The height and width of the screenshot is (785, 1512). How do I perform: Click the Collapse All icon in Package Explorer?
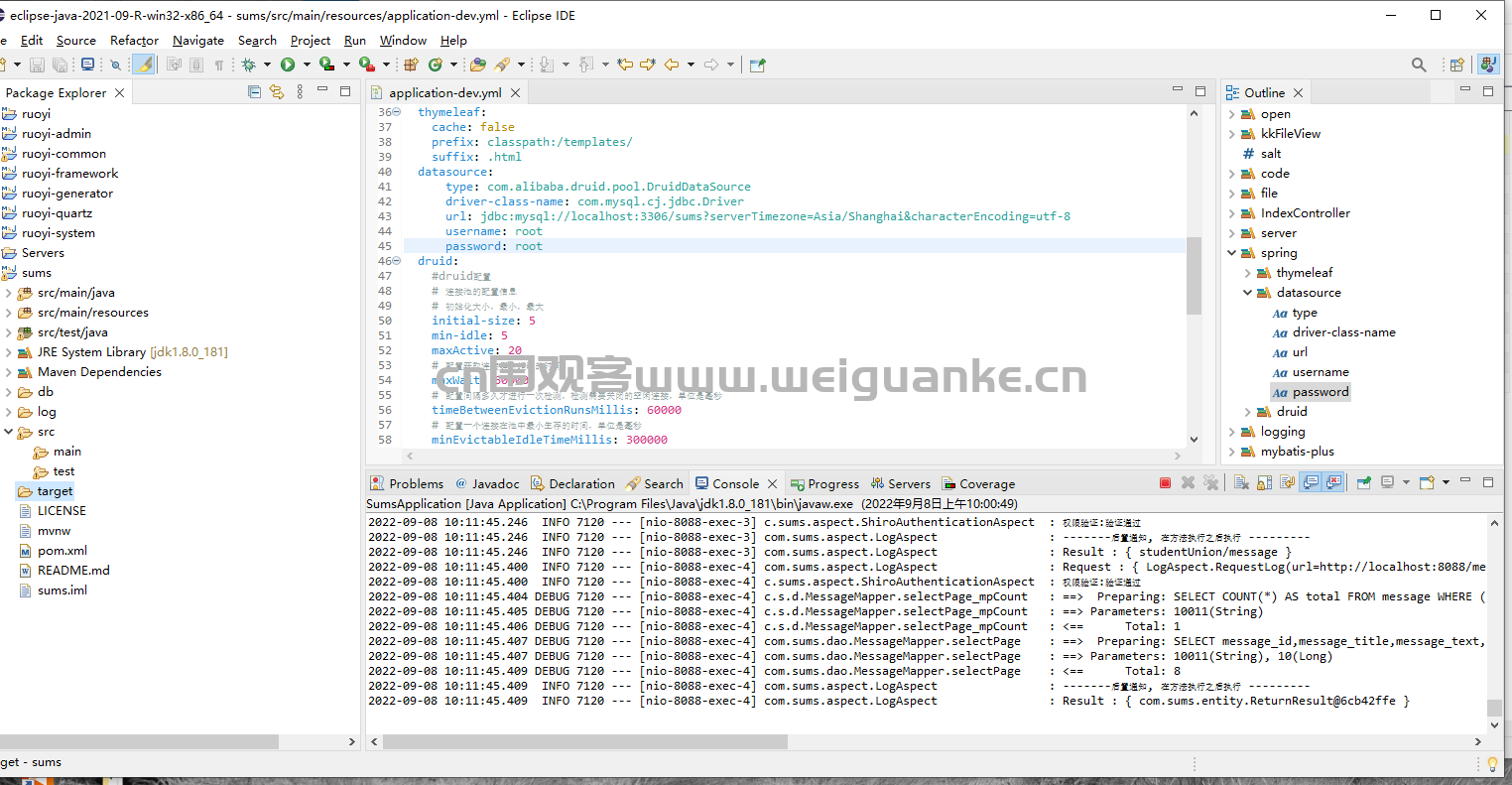(255, 91)
